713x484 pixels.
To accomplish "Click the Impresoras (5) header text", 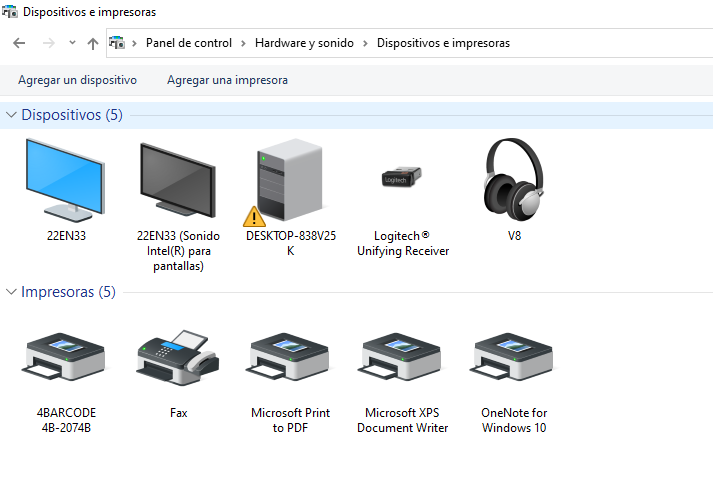I will [x=68, y=292].
